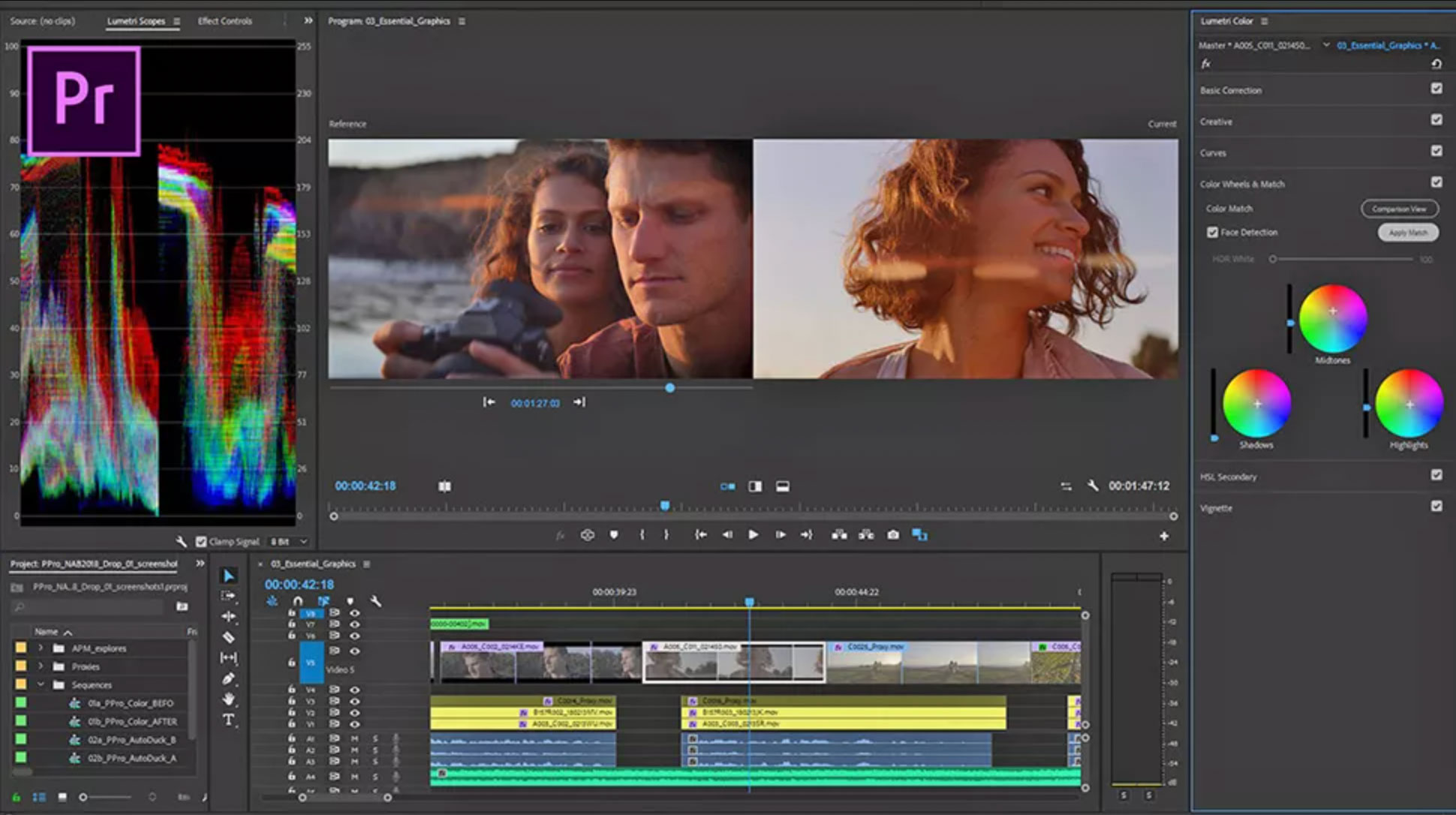Click the Apply Match button
The width and height of the screenshot is (1456, 815).
pyautogui.click(x=1408, y=233)
